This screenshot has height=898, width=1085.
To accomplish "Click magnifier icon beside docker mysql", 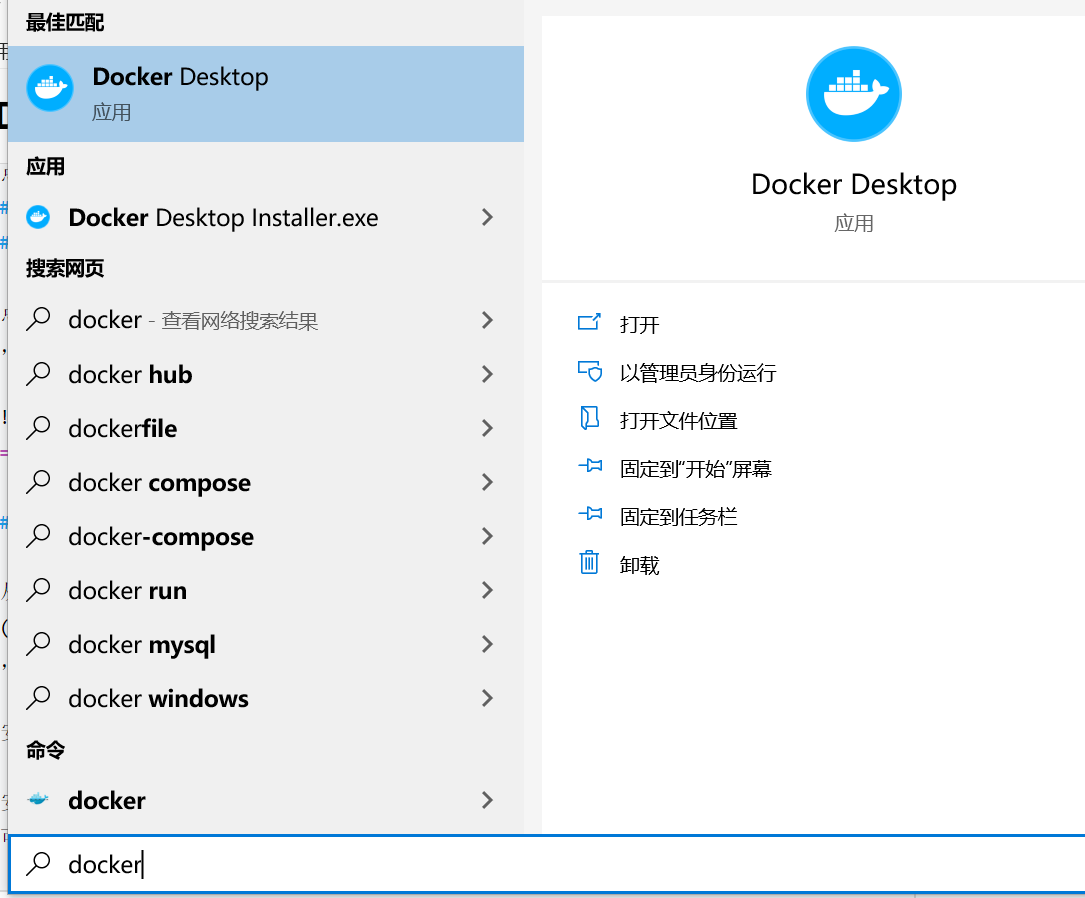I will pos(38,643).
